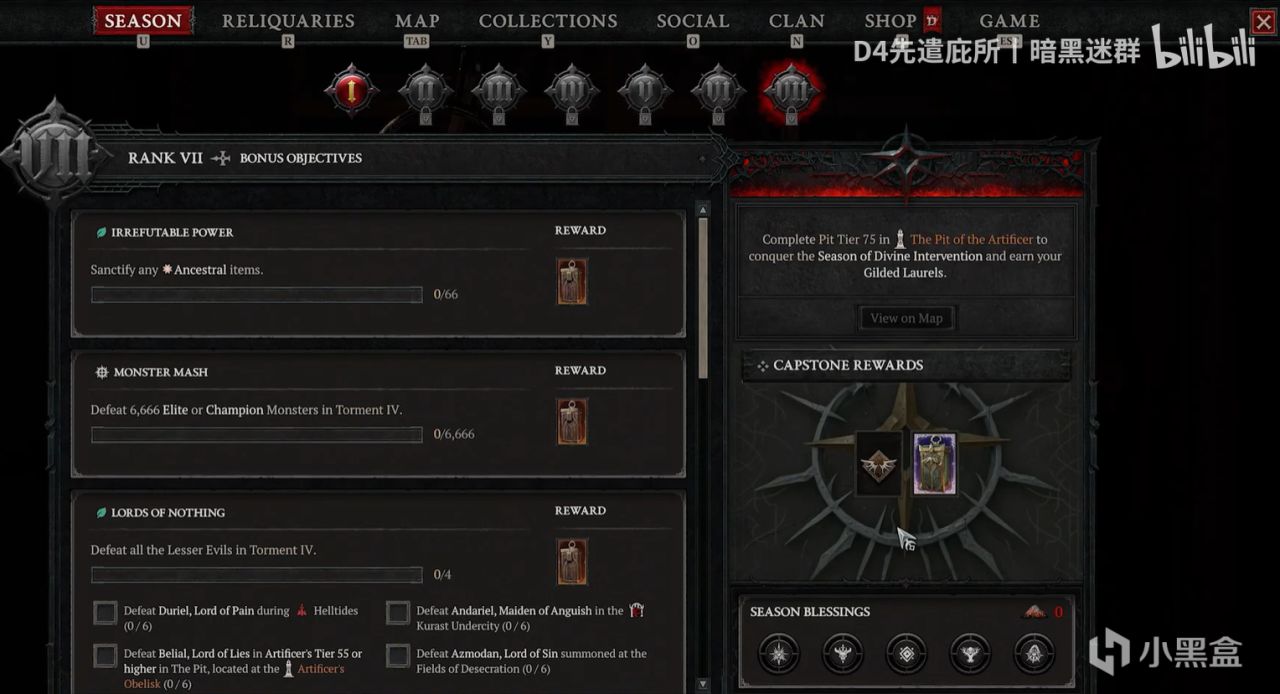
Task: Select the Rank I medallion icon
Action: coord(352,91)
